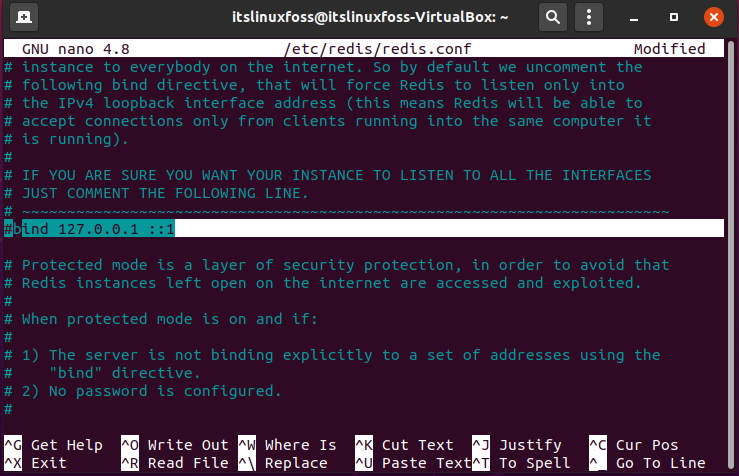Viewport: 739px width, 476px height.
Task: Click 'GNU nano 4.8' in title bar
Action: (x=75, y=49)
